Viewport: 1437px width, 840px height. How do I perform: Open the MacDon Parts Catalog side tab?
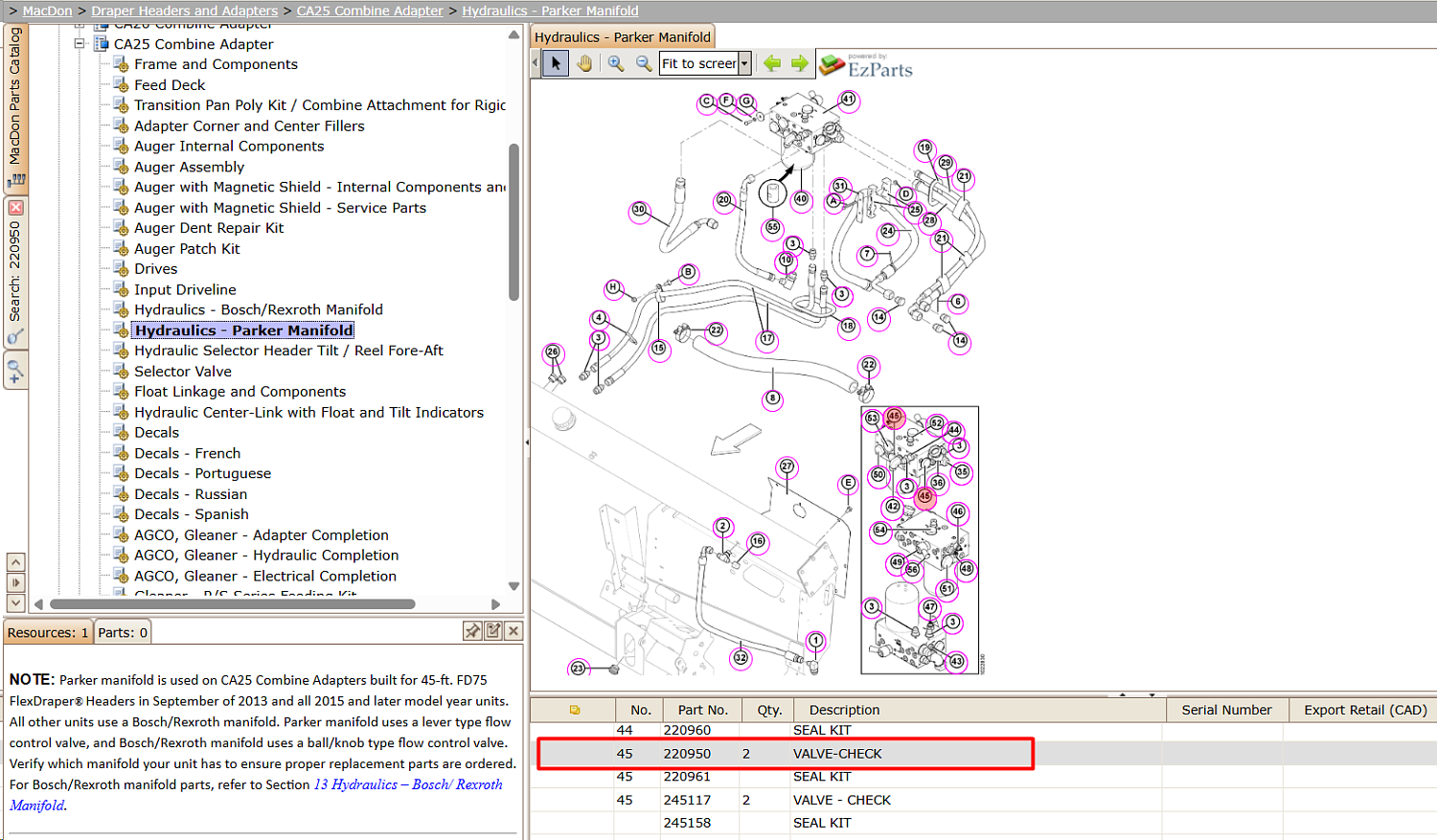15,107
